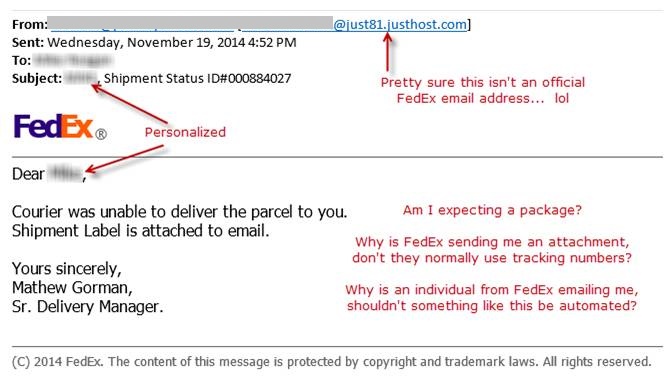Click the redacted sender name link
This screenshot has height=382, width=664.
pyautogui.click(x=142, y=25)
